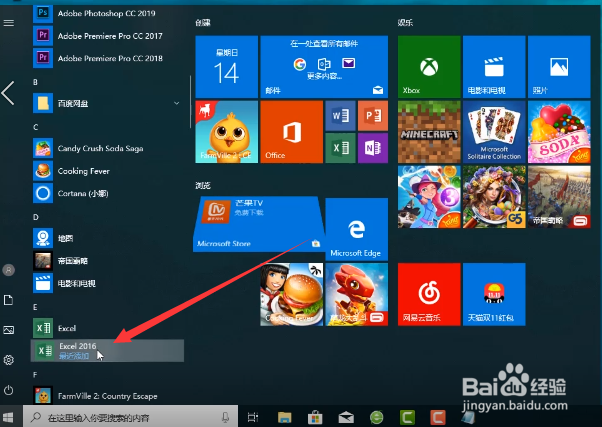Open the Minecraft tile

pyautogui.click(x=429, y=132)
